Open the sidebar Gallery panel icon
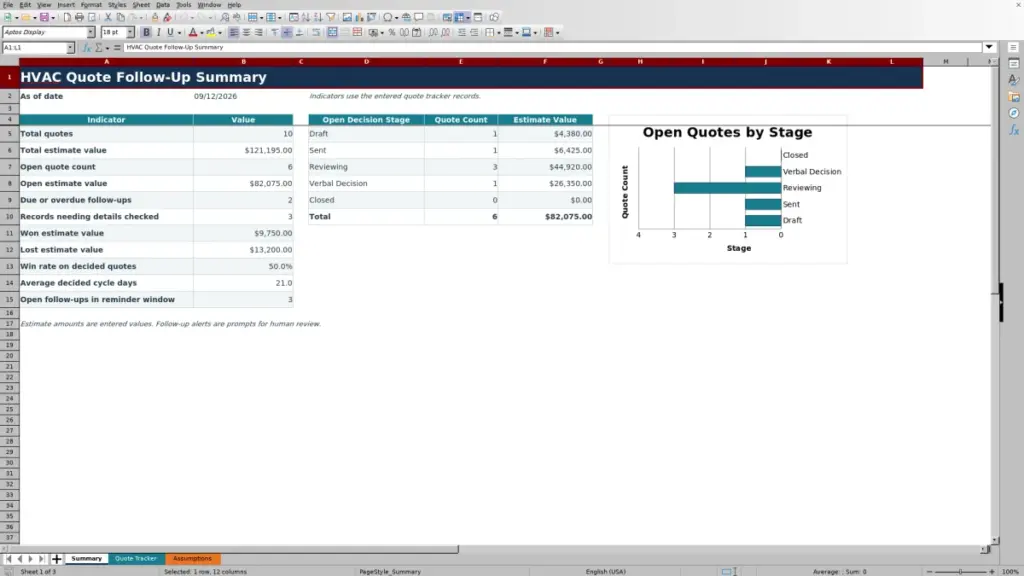Image resolution: width=1024 pixels, height=576 pixels. (1014, 97)
